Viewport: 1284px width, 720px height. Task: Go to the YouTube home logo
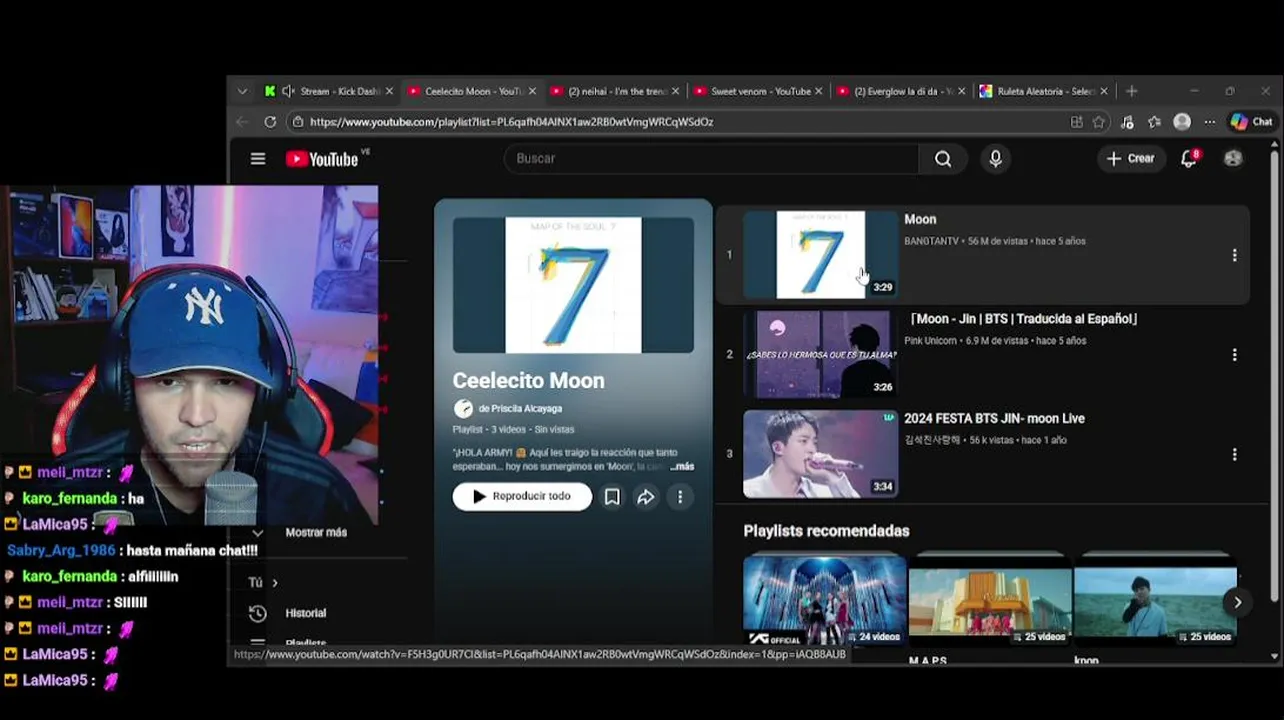322,159
